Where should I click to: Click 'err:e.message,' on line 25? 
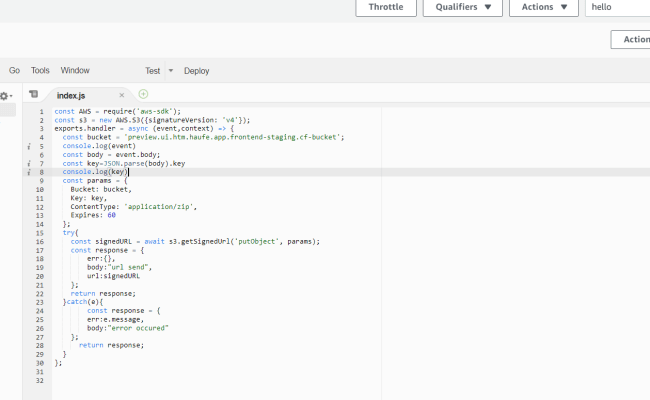point(115,319)
